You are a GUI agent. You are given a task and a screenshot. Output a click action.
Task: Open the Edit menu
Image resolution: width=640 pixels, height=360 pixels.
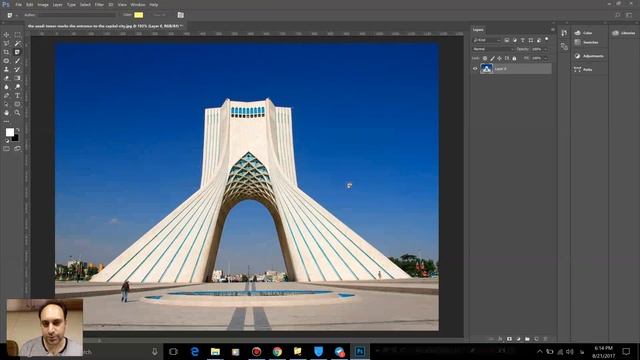click(30, 4)
